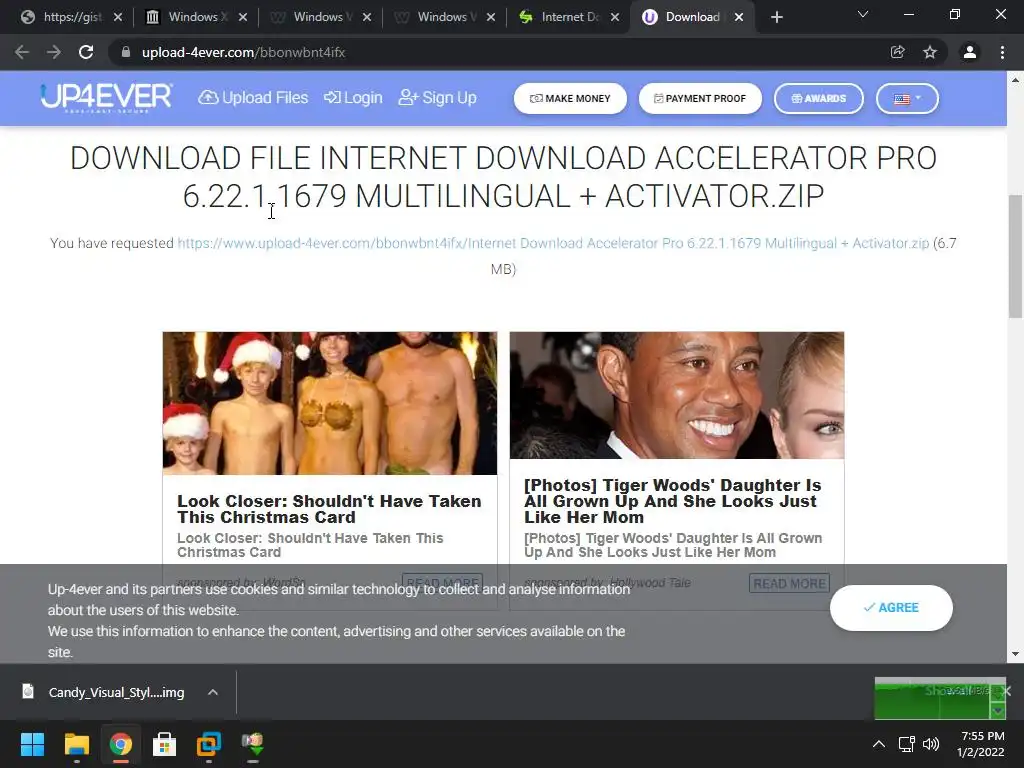The height and width of the screenshot is (768, 1024).
Task: Open Microsoft Store from the taskbar
Action: [165, 744]
